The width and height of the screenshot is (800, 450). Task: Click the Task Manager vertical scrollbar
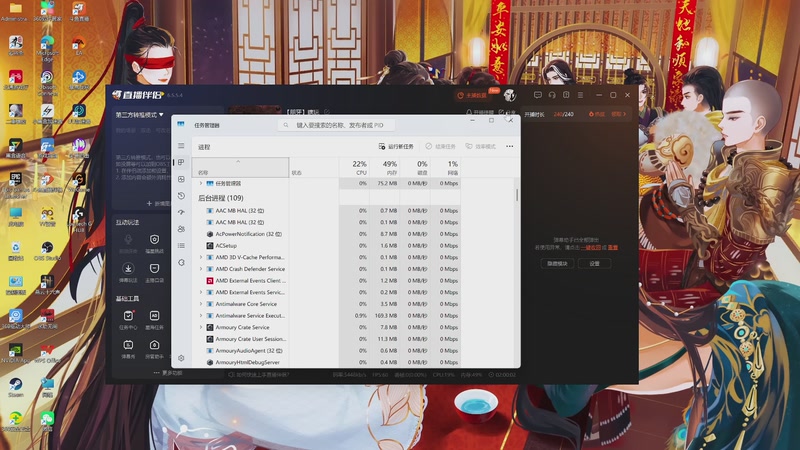point(517,195)
